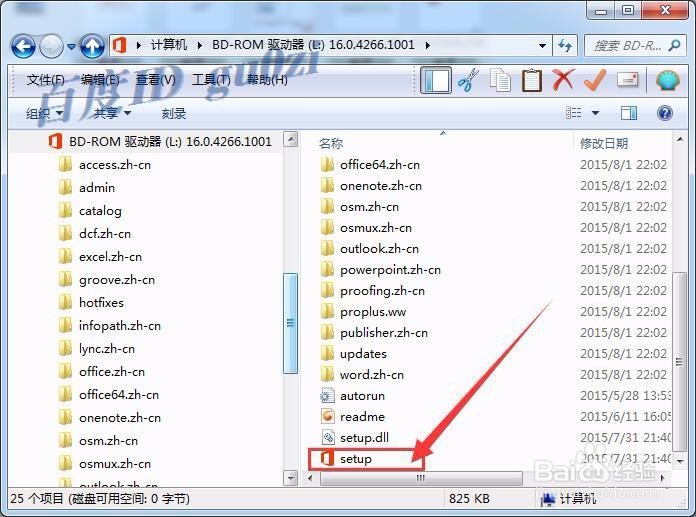Go back with the Back arrow button
The width and height of the screenshot is (696, 517).
pyautogui.click(x=23, y=46)
